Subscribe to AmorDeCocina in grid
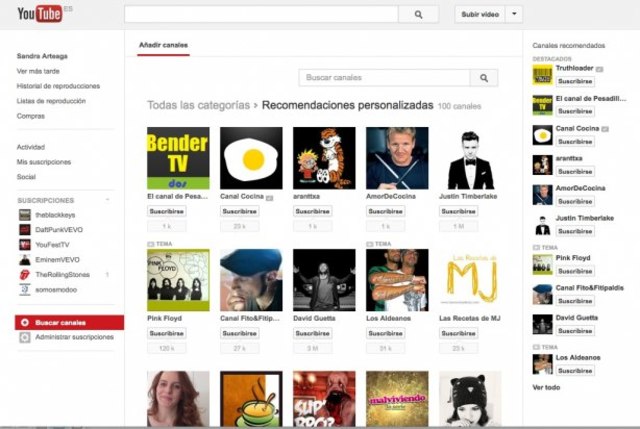The height and width of the screenshot is (429, 640). pyautogui.click(x=386, y=211)
